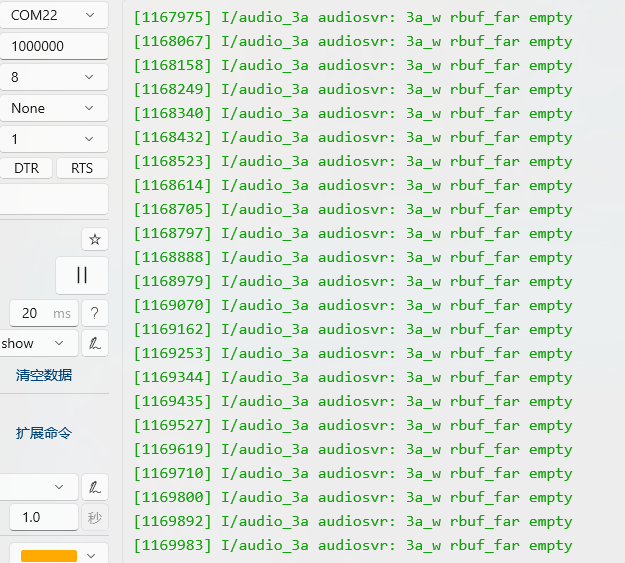Open the 扩展命令 extended commands link
The image size is (625, 563).
[44, 433]
